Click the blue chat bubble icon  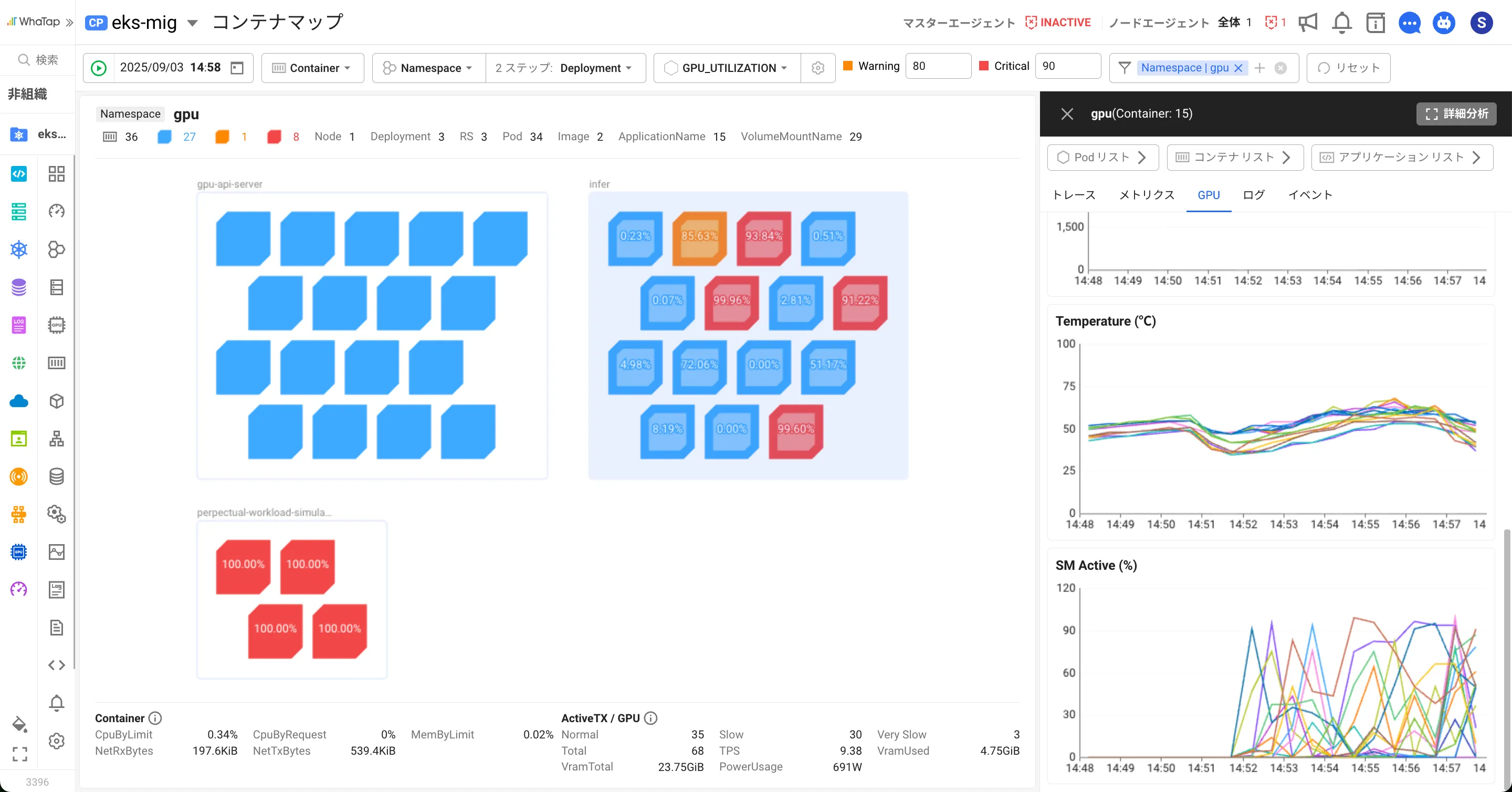tap(1409, 23)
